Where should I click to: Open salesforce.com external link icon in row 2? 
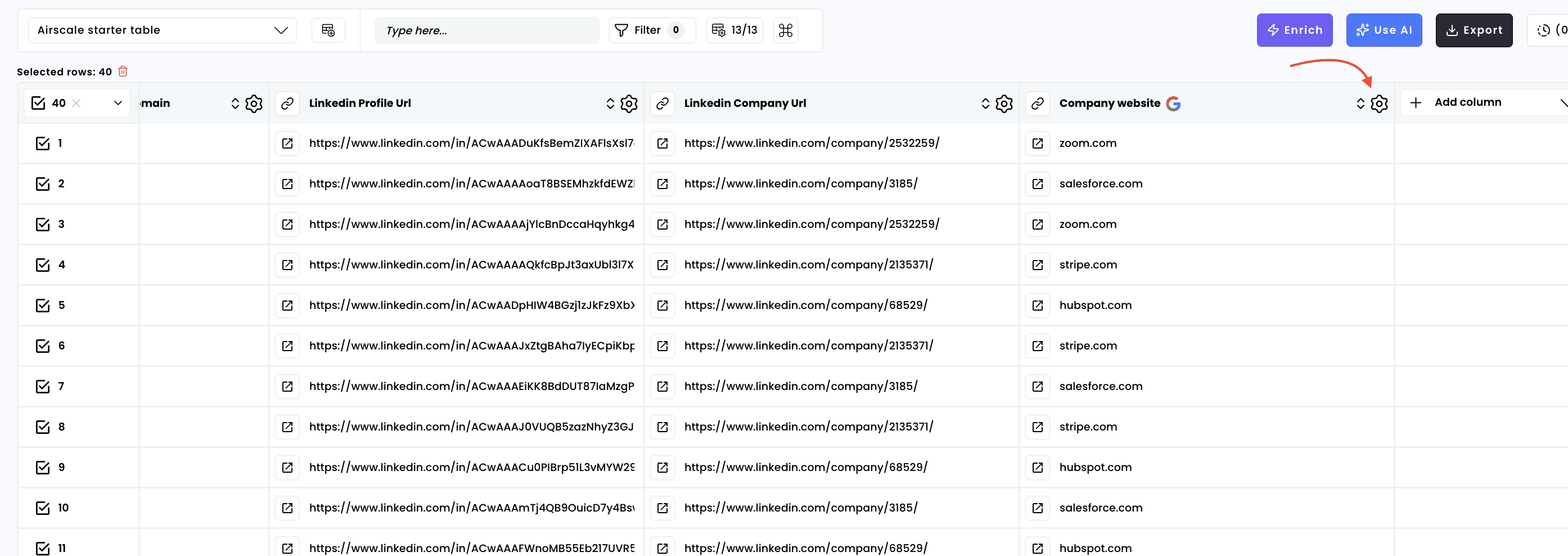1037,184
